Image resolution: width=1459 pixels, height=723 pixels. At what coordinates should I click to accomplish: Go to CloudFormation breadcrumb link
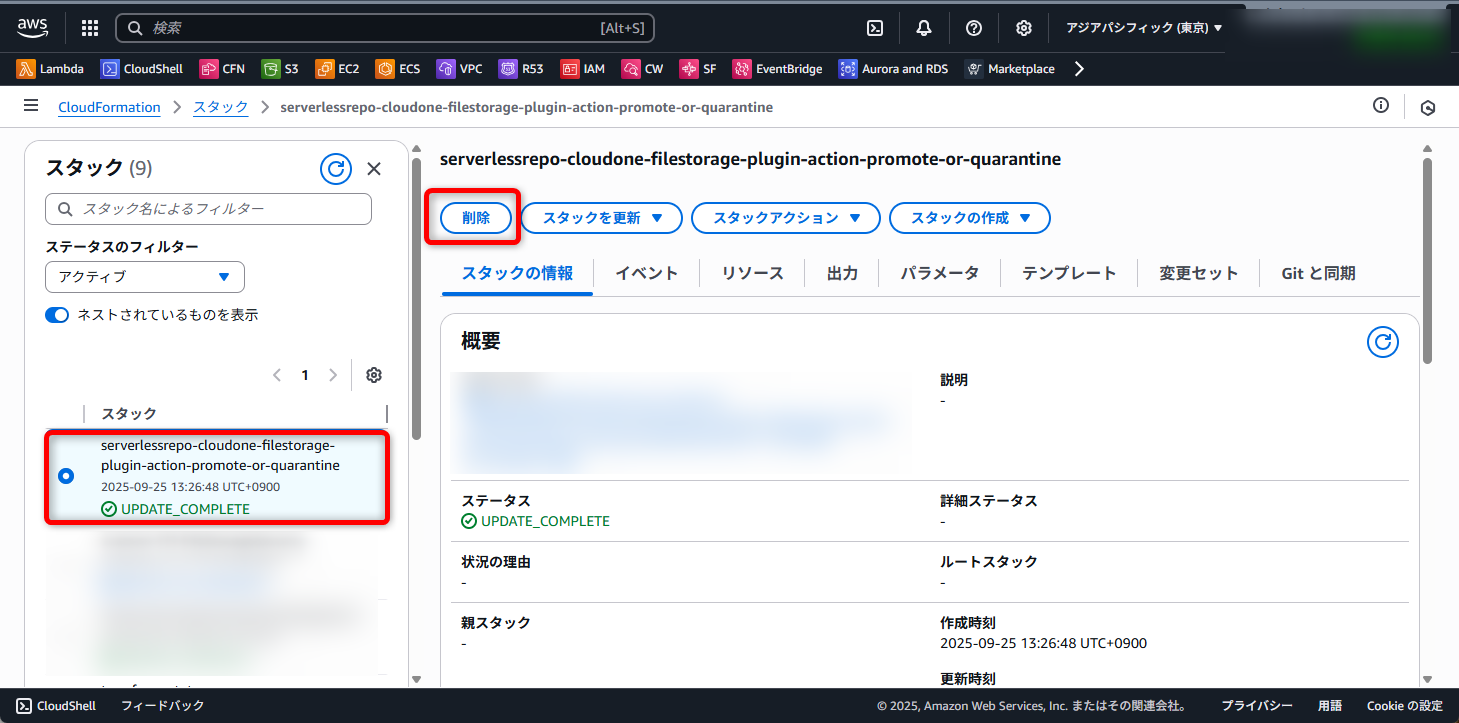(109, 107)
